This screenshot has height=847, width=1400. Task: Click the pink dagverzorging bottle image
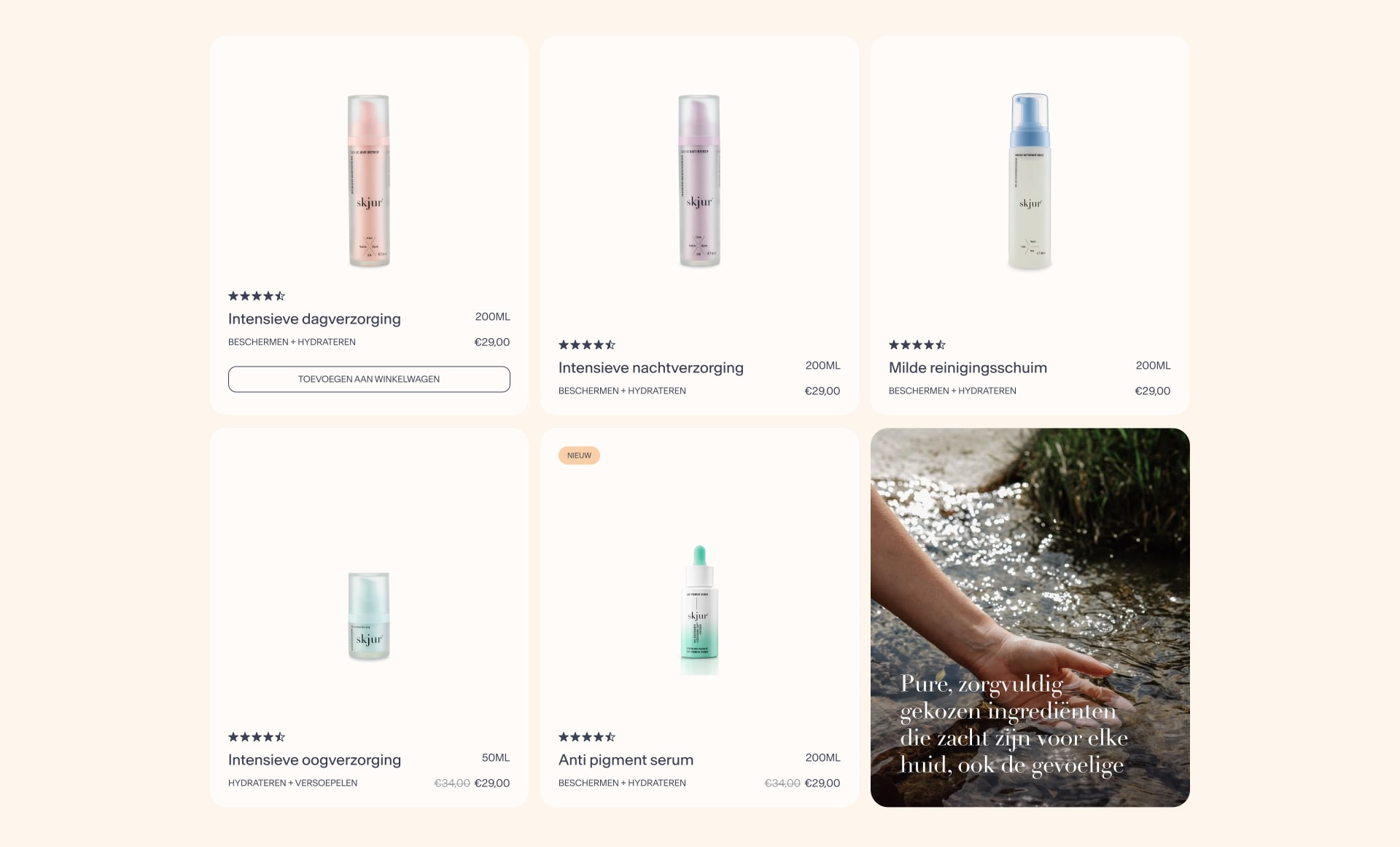[369, 181]
